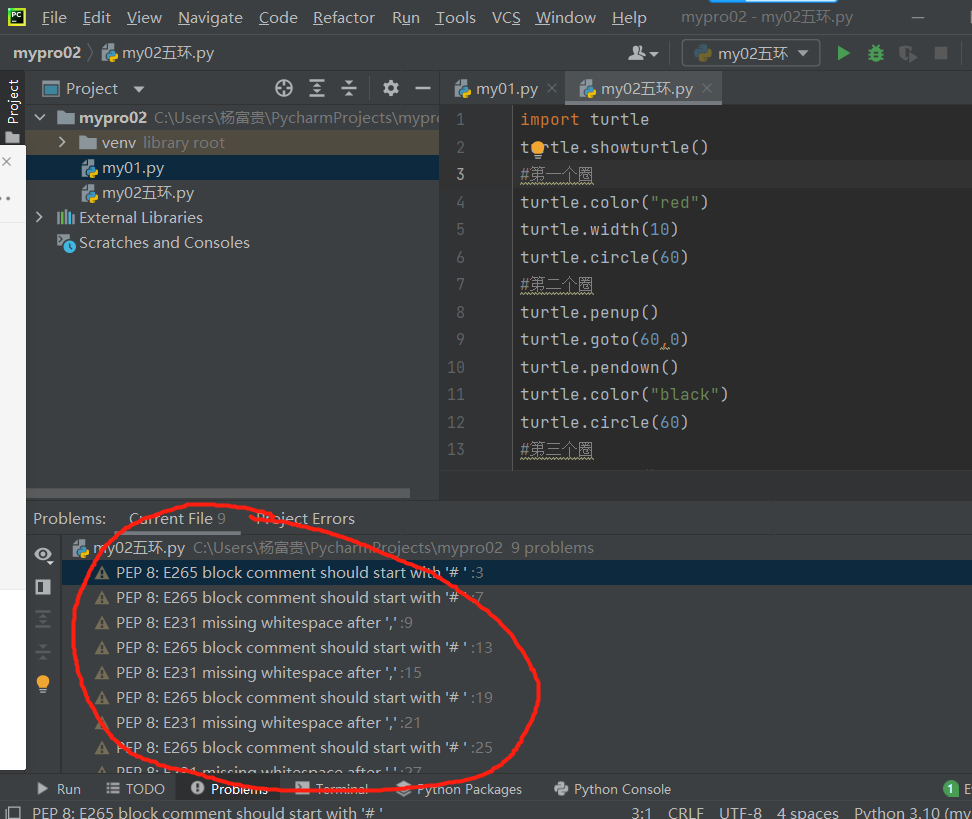Click the project tree horizontal scrollbar
This screenshot has height=819, width=972.
coord(218,493)
